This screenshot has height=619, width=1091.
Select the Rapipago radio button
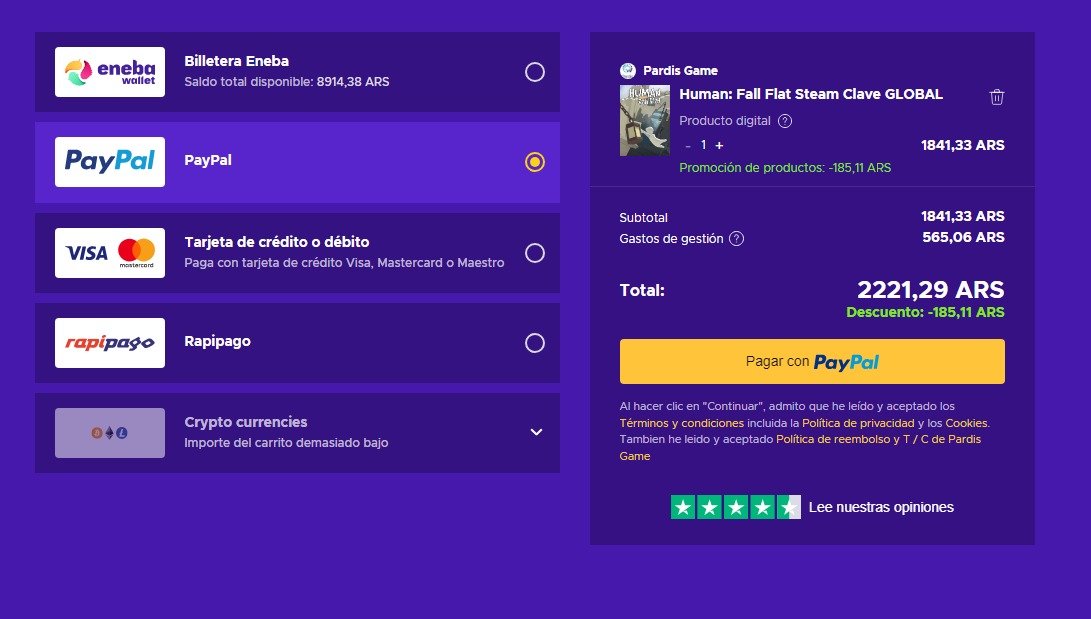point(534,343)
